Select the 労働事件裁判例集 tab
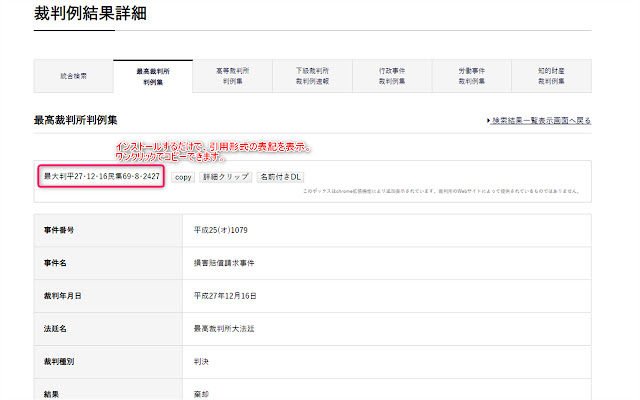640x400 pixels. tap(471, 76)
